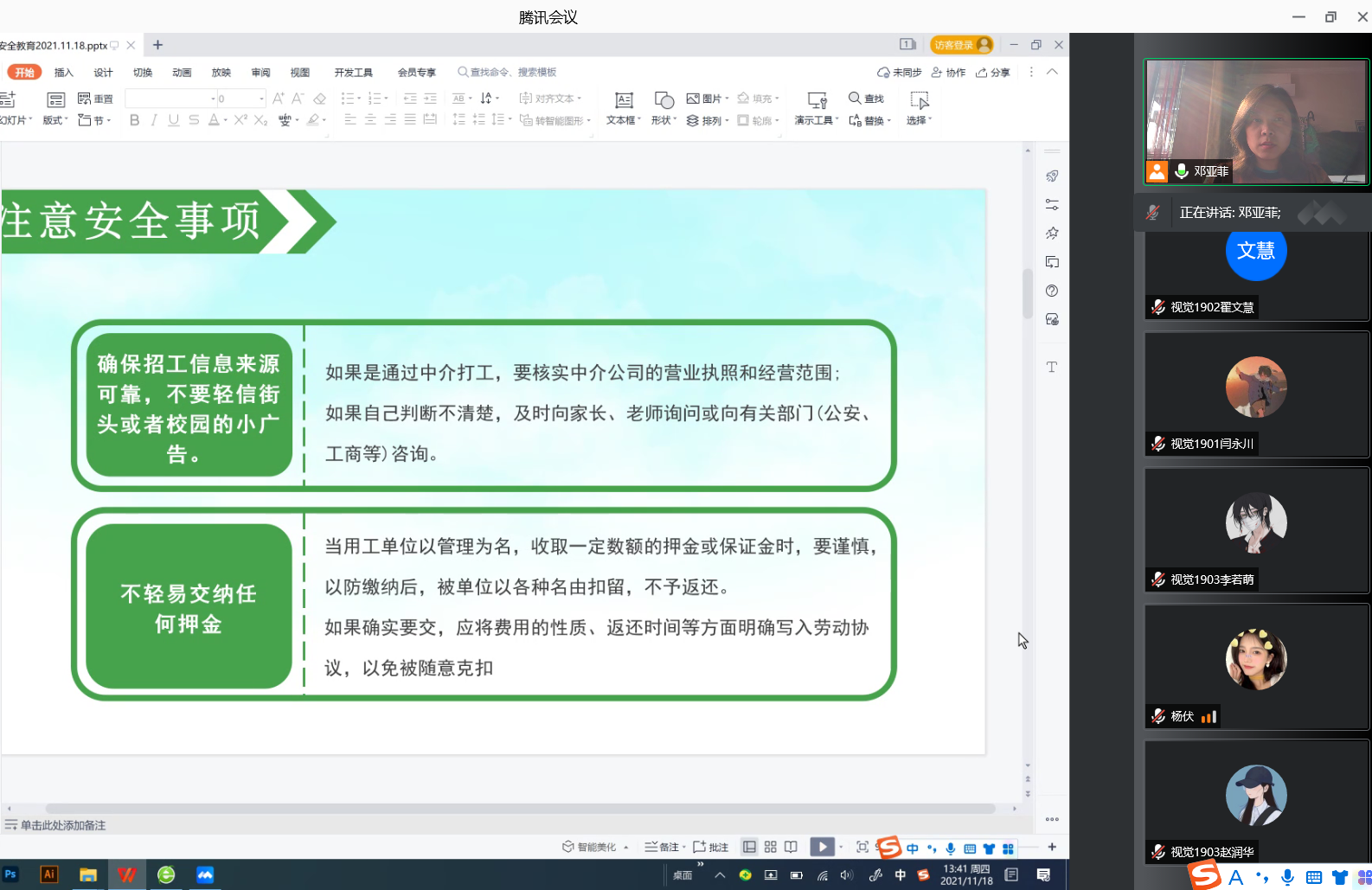Switch to slide sorter grid view
The height and width of the screenshot is (890, 1372).
(770, 847)
